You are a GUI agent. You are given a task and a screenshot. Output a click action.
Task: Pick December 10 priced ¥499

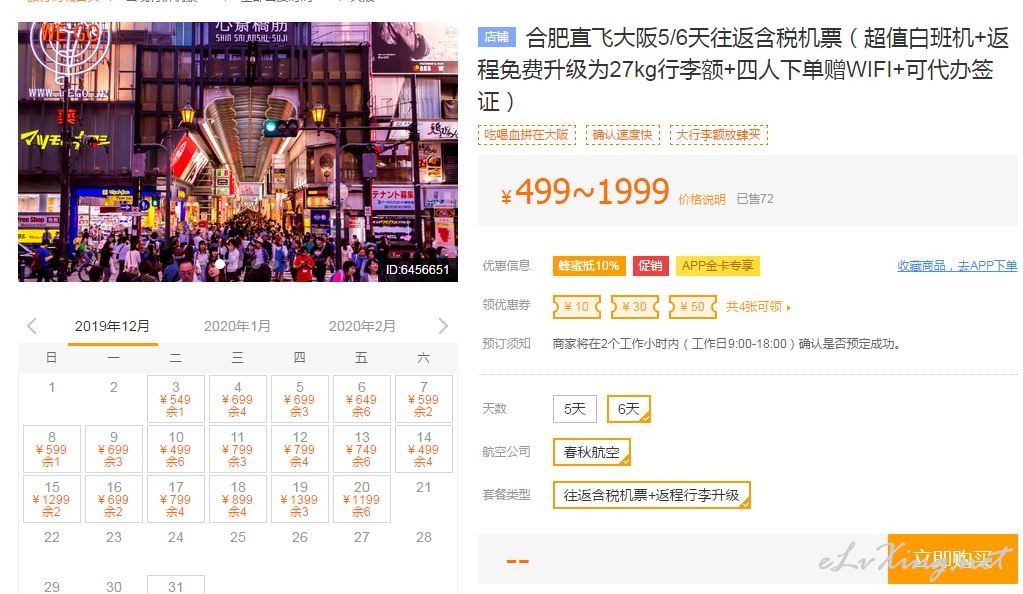(x=176, y=449)
